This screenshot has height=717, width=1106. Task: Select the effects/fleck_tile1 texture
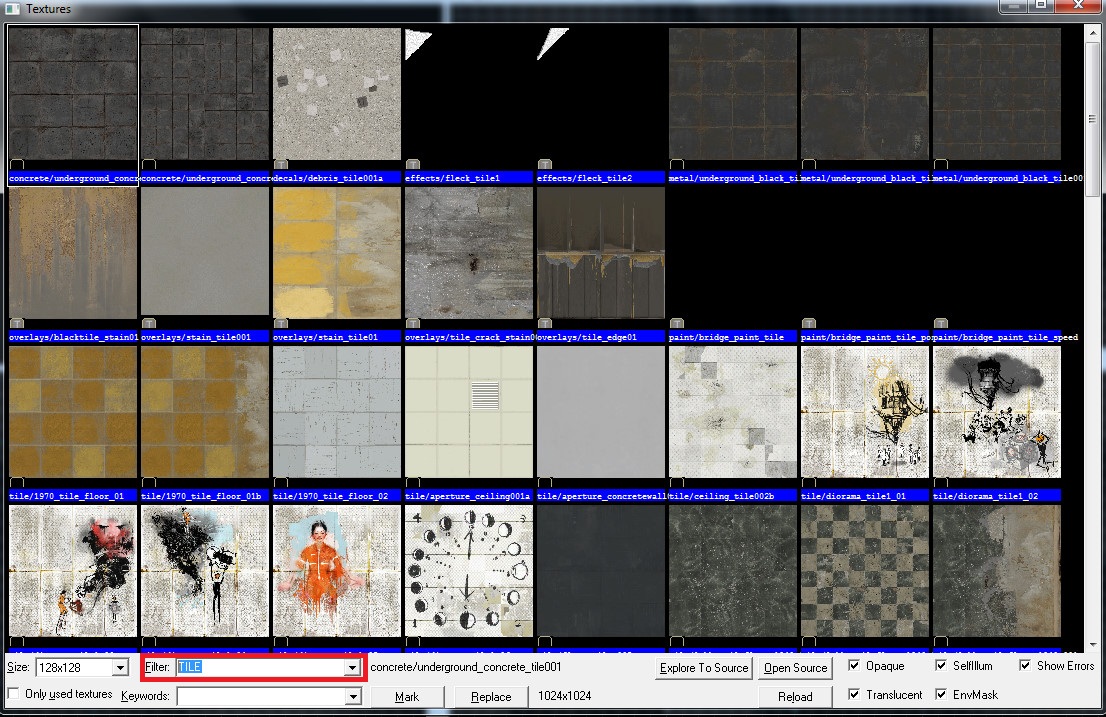click(468, 93)
